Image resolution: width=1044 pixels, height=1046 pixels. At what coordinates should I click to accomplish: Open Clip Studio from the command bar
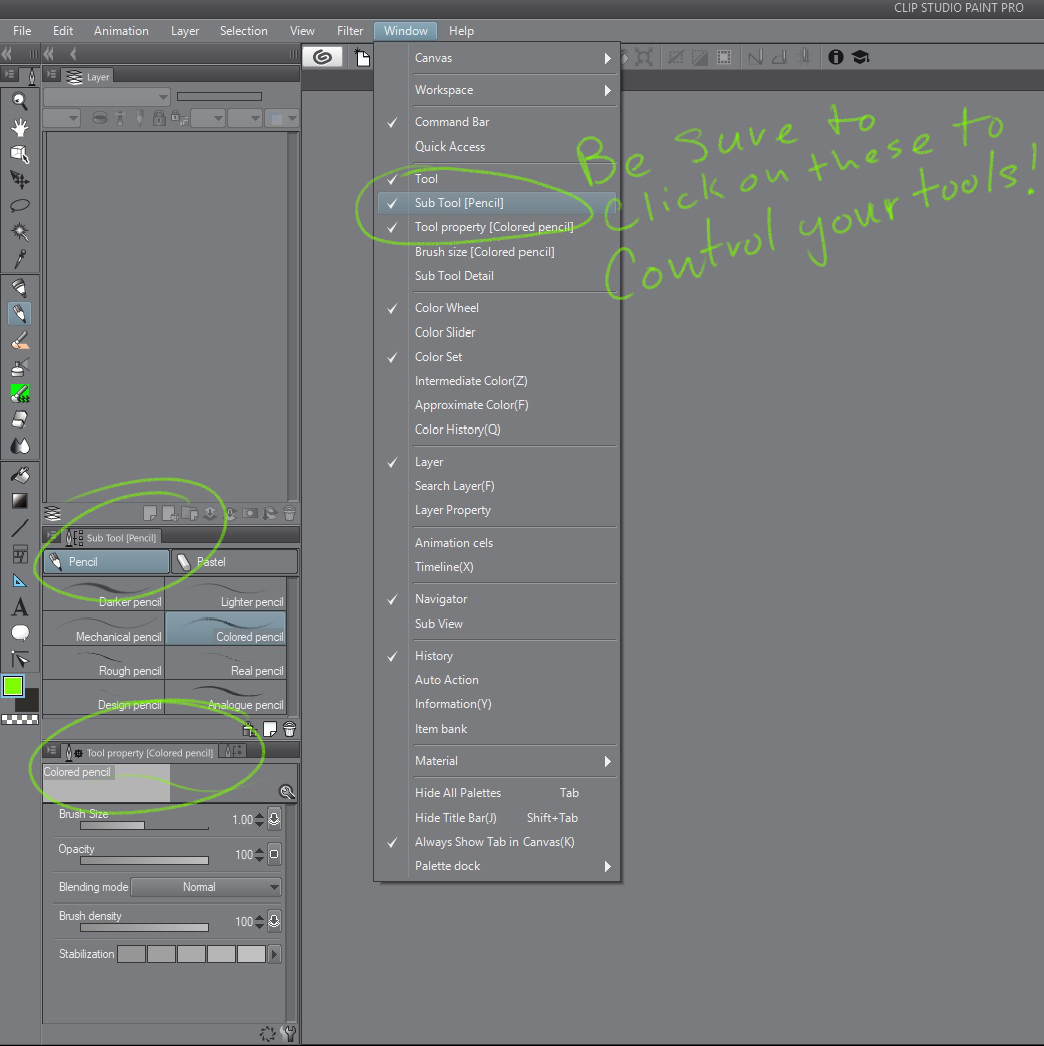coord(323,57)
